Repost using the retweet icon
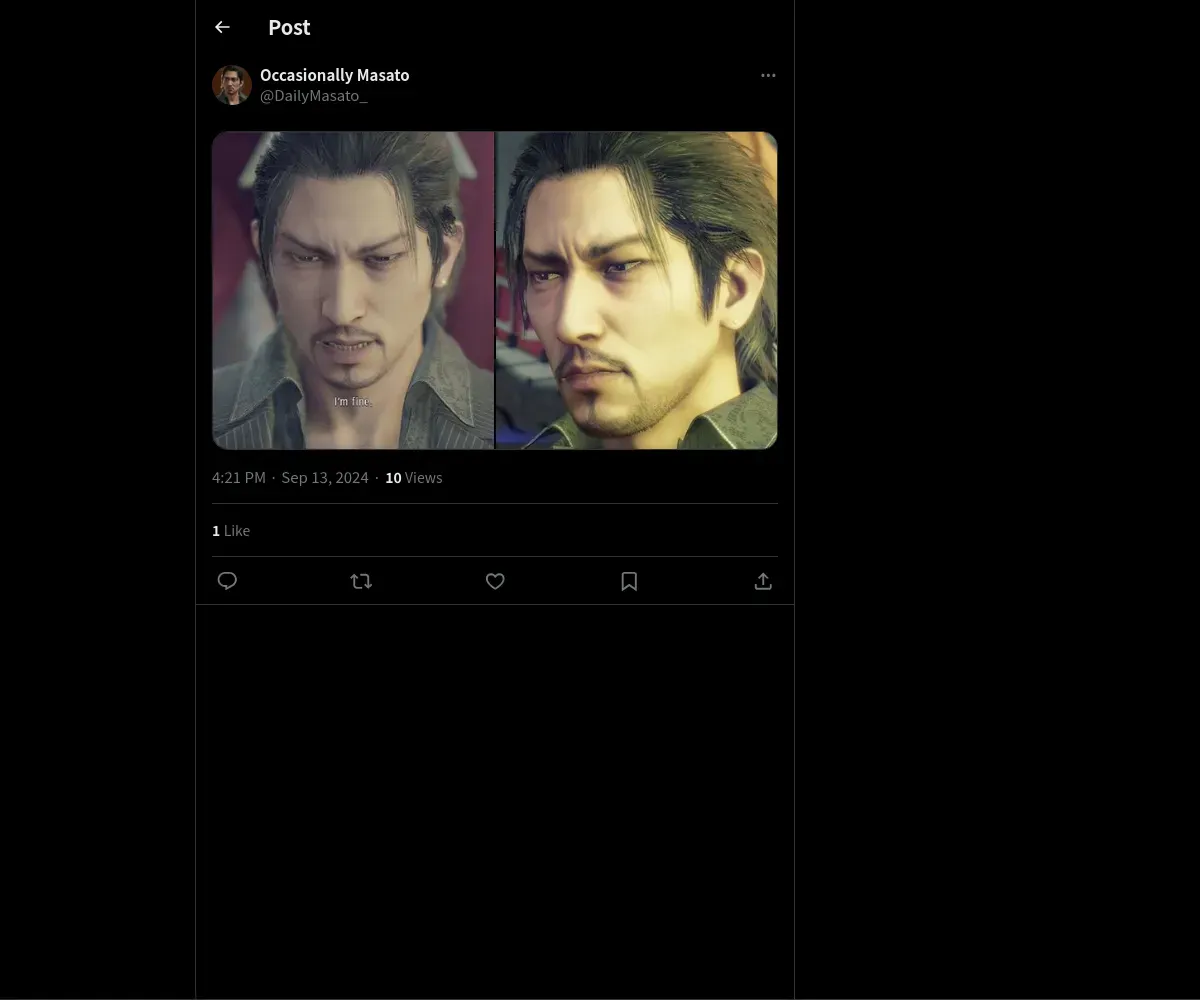The width and height of the screenshot is (1200, 1000). [x=361, y=581]
